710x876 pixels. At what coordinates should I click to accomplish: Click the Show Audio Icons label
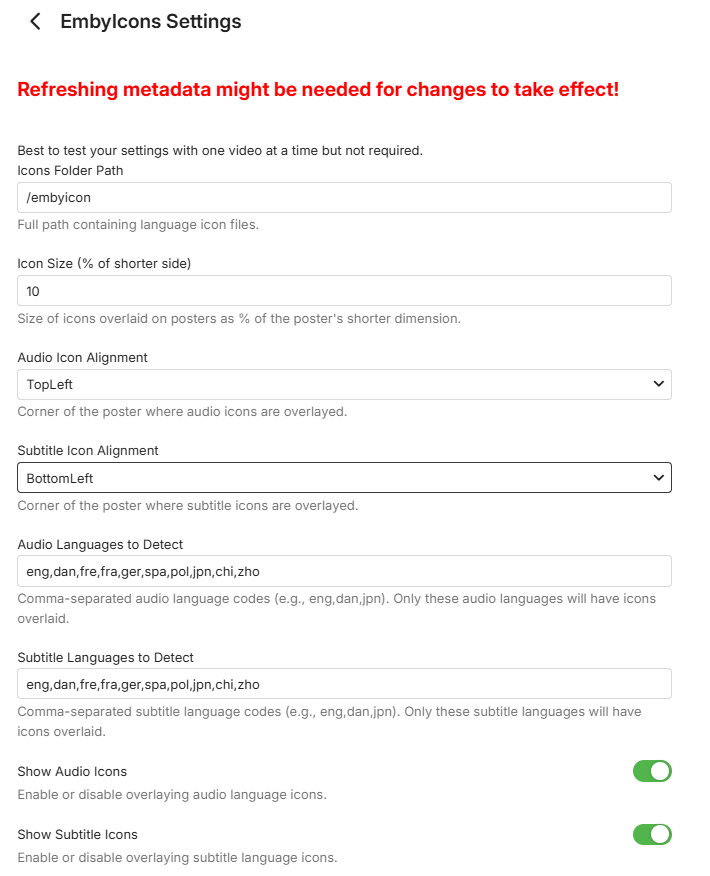click(x=72, y=771)
